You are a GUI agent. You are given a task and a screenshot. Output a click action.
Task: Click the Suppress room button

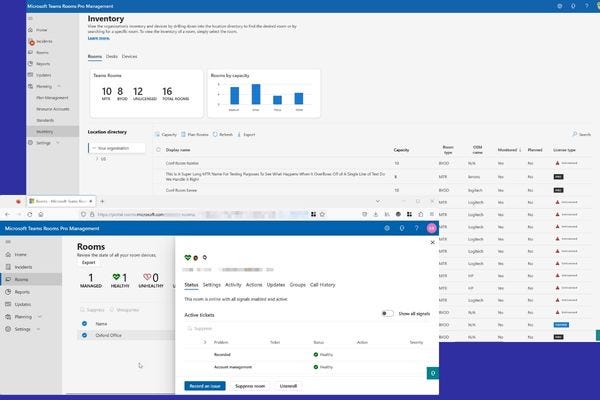tap(250, 386)
